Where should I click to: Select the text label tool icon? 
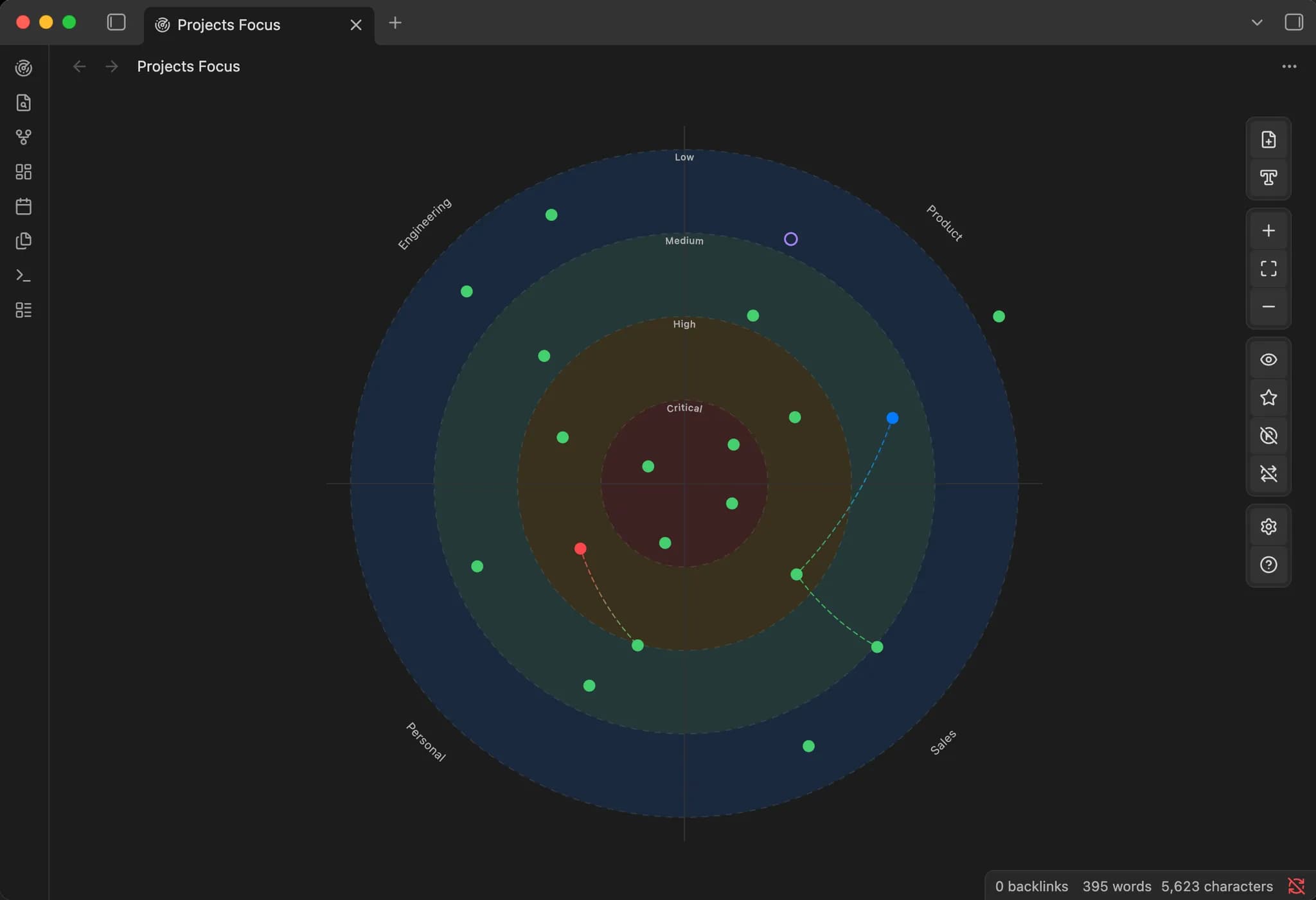(1268, 177)
